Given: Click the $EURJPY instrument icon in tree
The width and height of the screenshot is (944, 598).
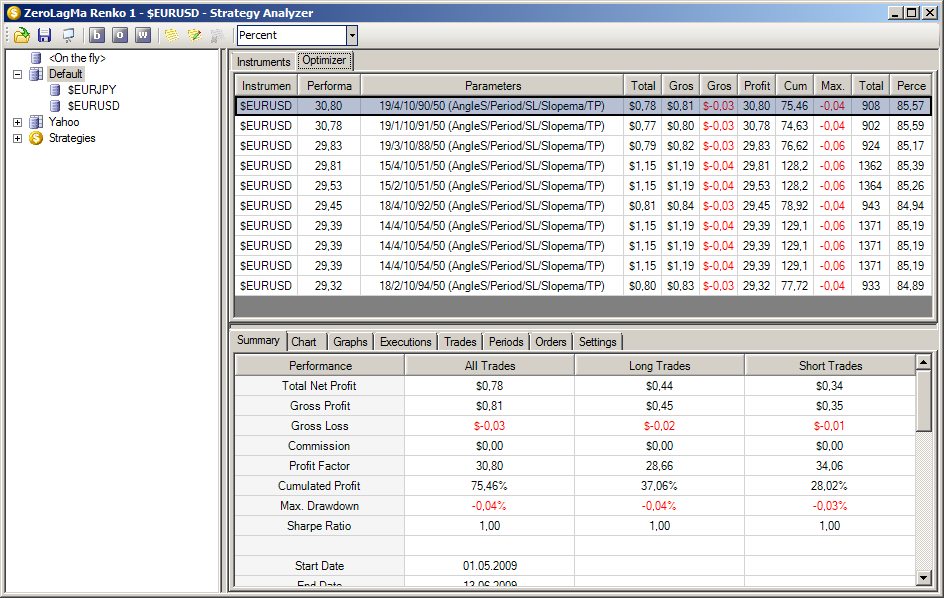Looking at the screenshot, I should pyautogui.click(x=55, y=90).
